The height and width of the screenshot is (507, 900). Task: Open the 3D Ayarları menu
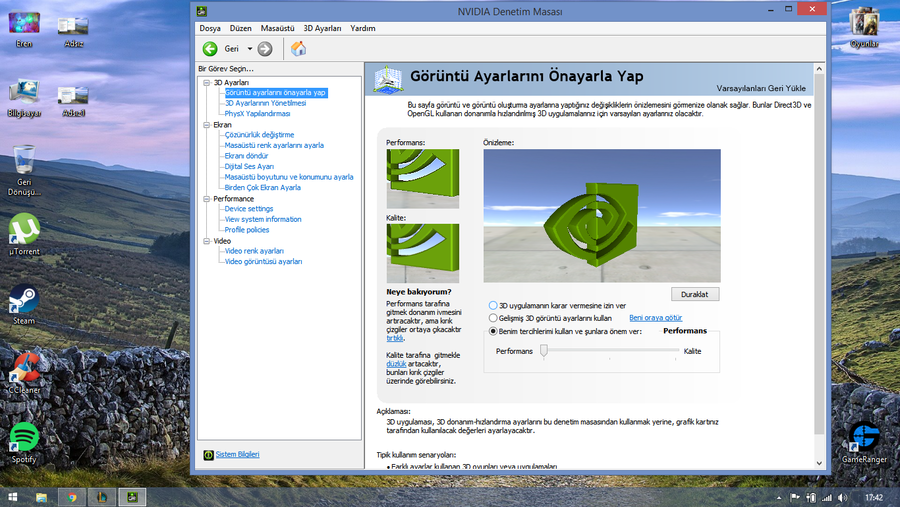[322, 28]
